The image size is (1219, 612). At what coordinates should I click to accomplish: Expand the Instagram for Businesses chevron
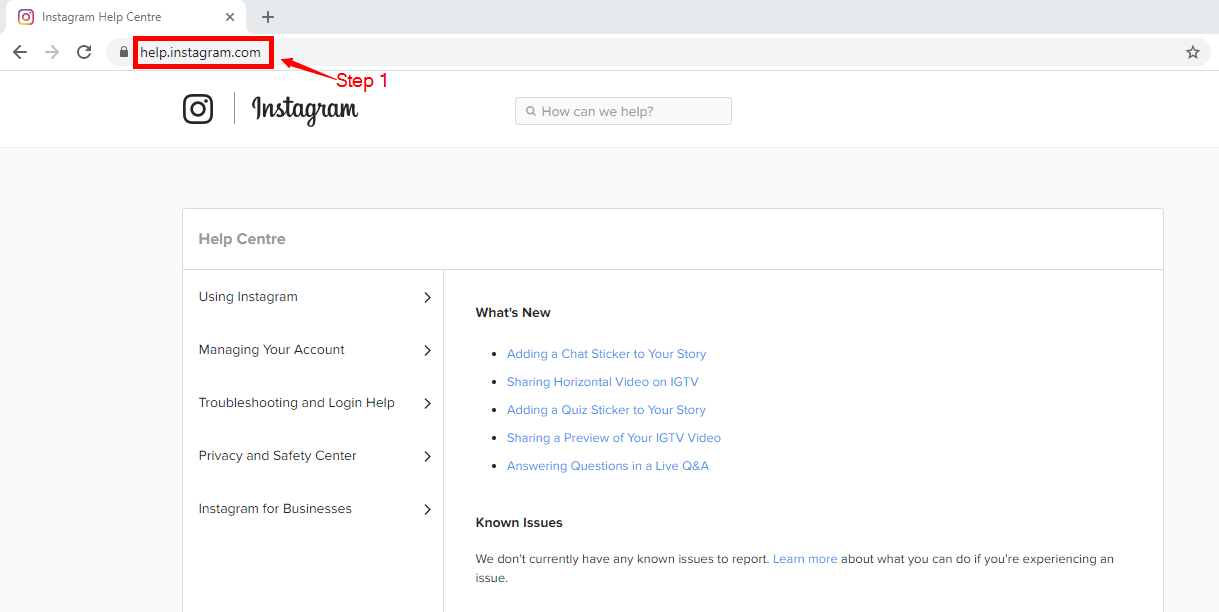tap(427, 510)
